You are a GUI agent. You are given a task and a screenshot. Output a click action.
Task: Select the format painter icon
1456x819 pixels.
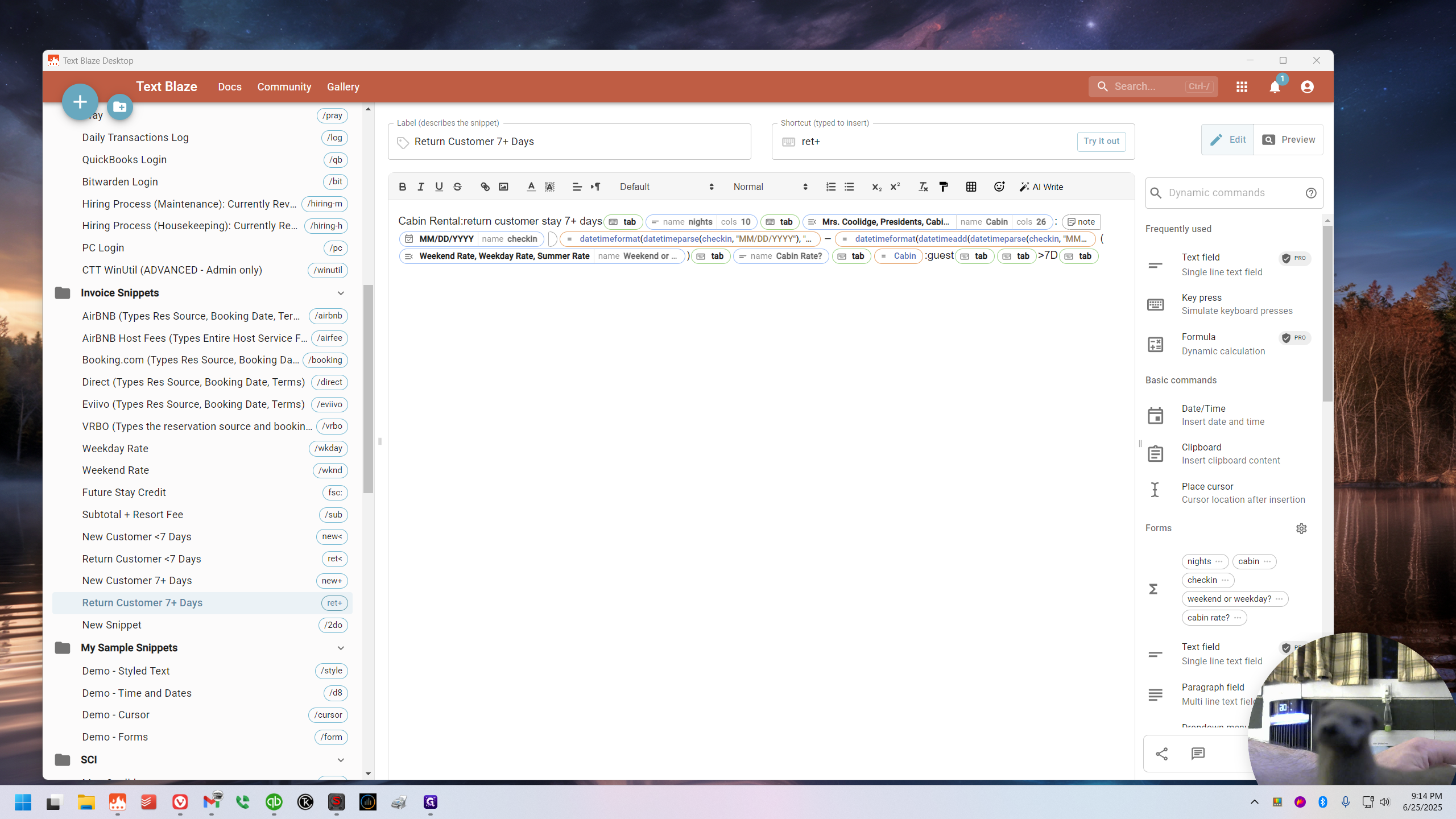[x=944, y=187]
